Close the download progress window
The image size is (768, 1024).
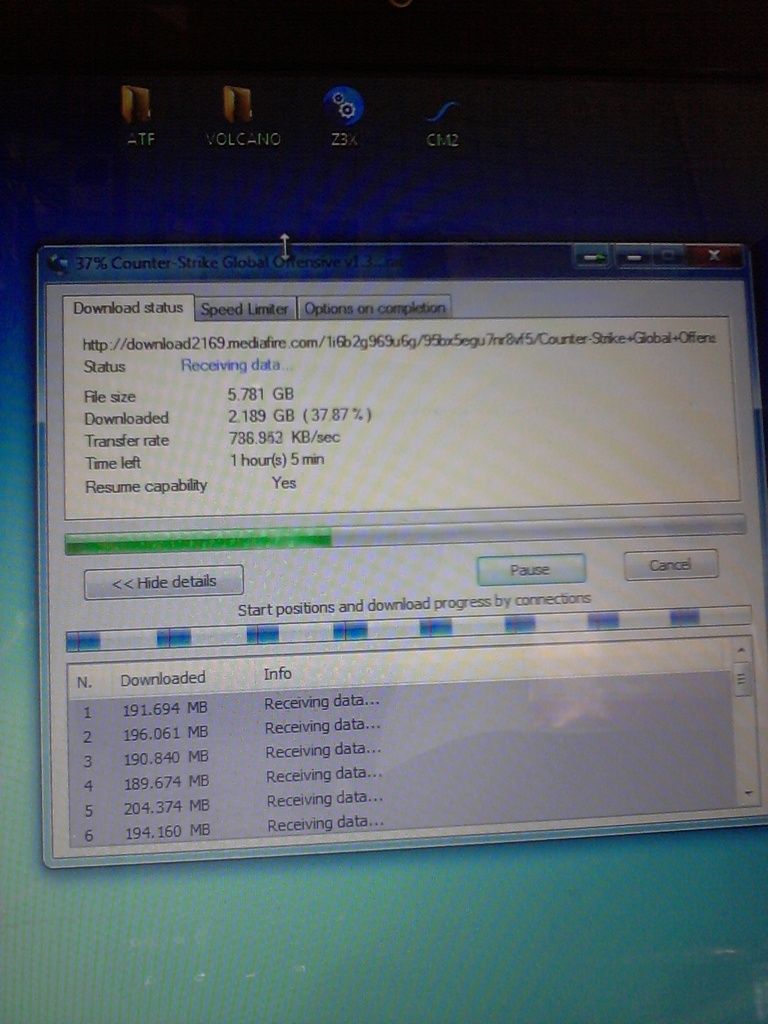click(x=714, y=255)
